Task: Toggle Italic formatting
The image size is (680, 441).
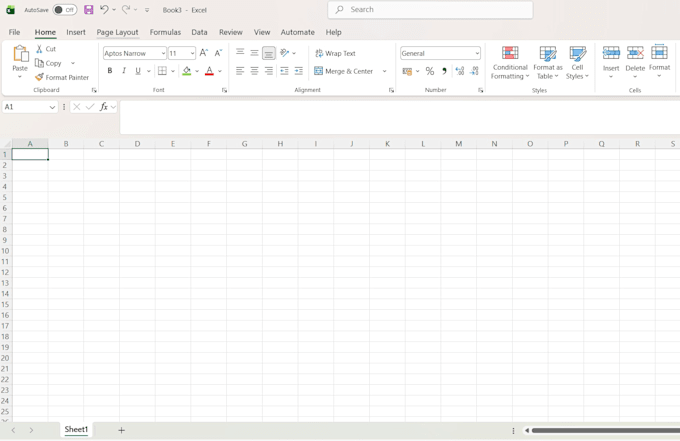Action: pos(124,71)
